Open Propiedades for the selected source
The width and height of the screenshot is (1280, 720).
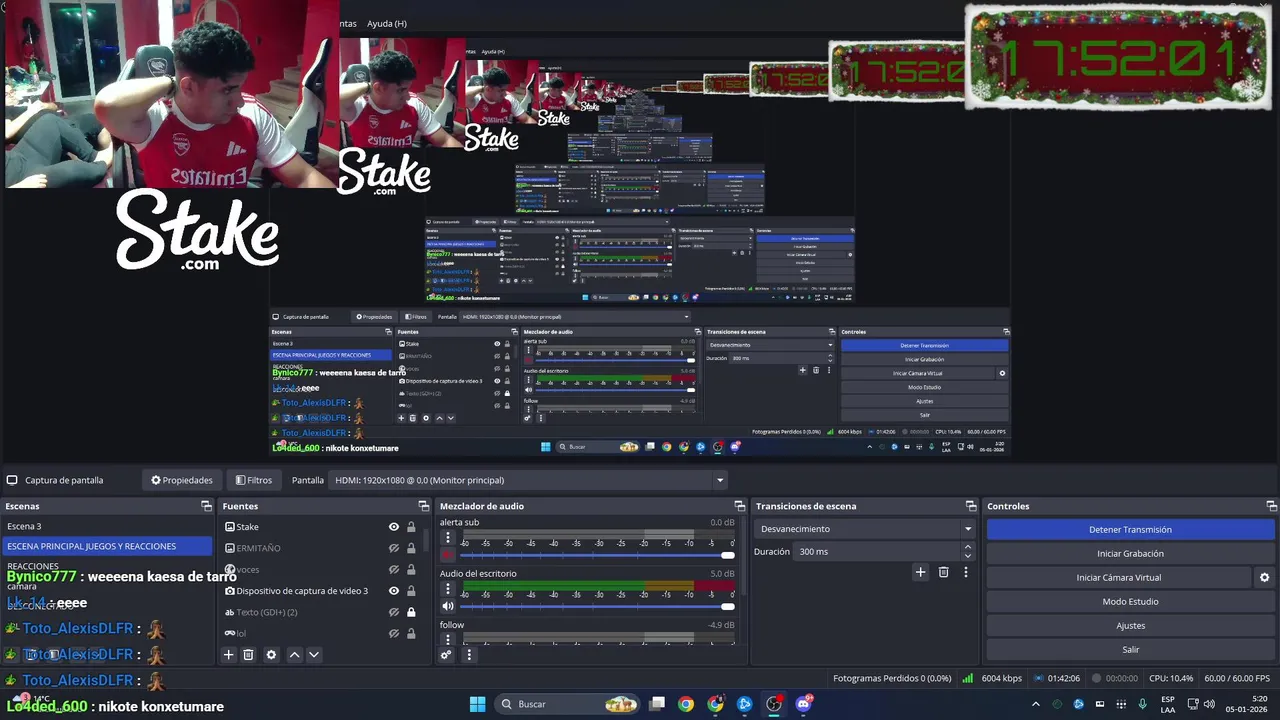[182, 480]
